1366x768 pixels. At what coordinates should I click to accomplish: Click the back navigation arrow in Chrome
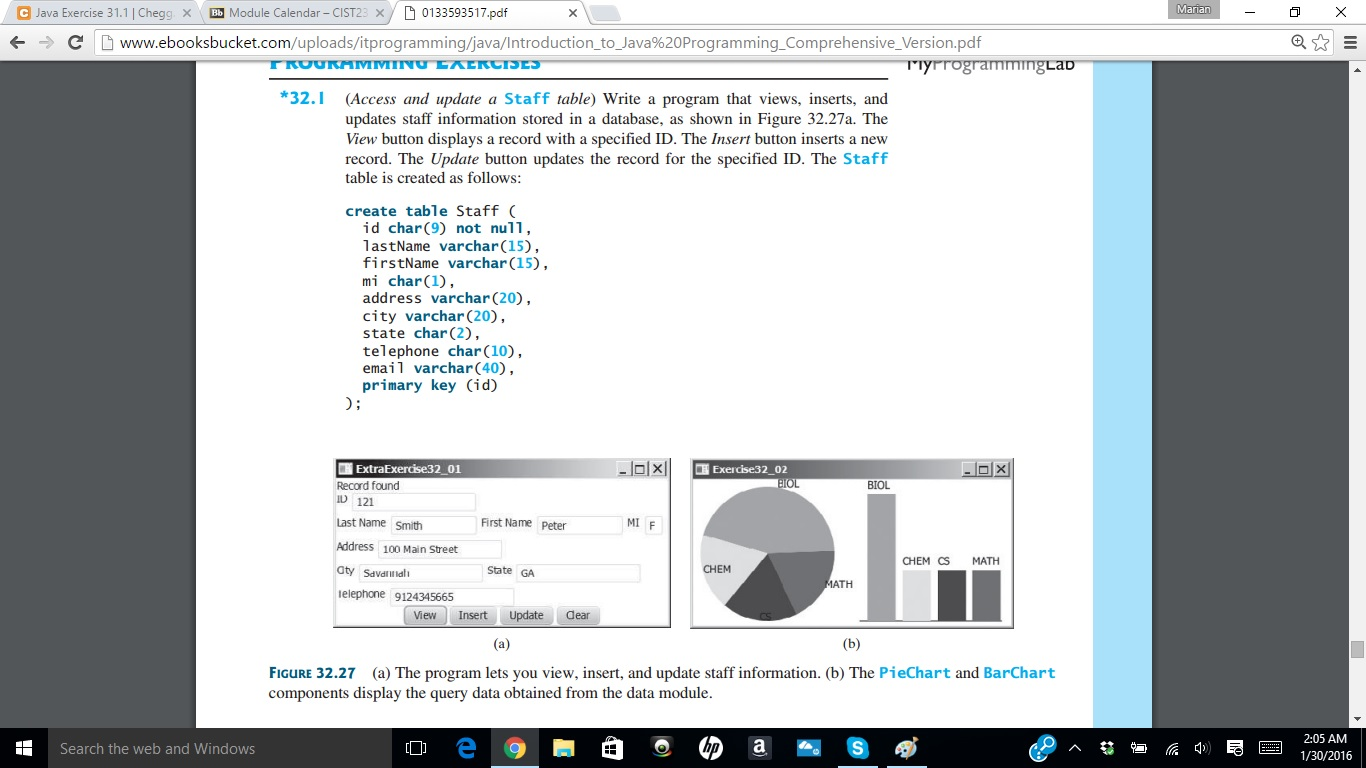[x=18, y=42]
